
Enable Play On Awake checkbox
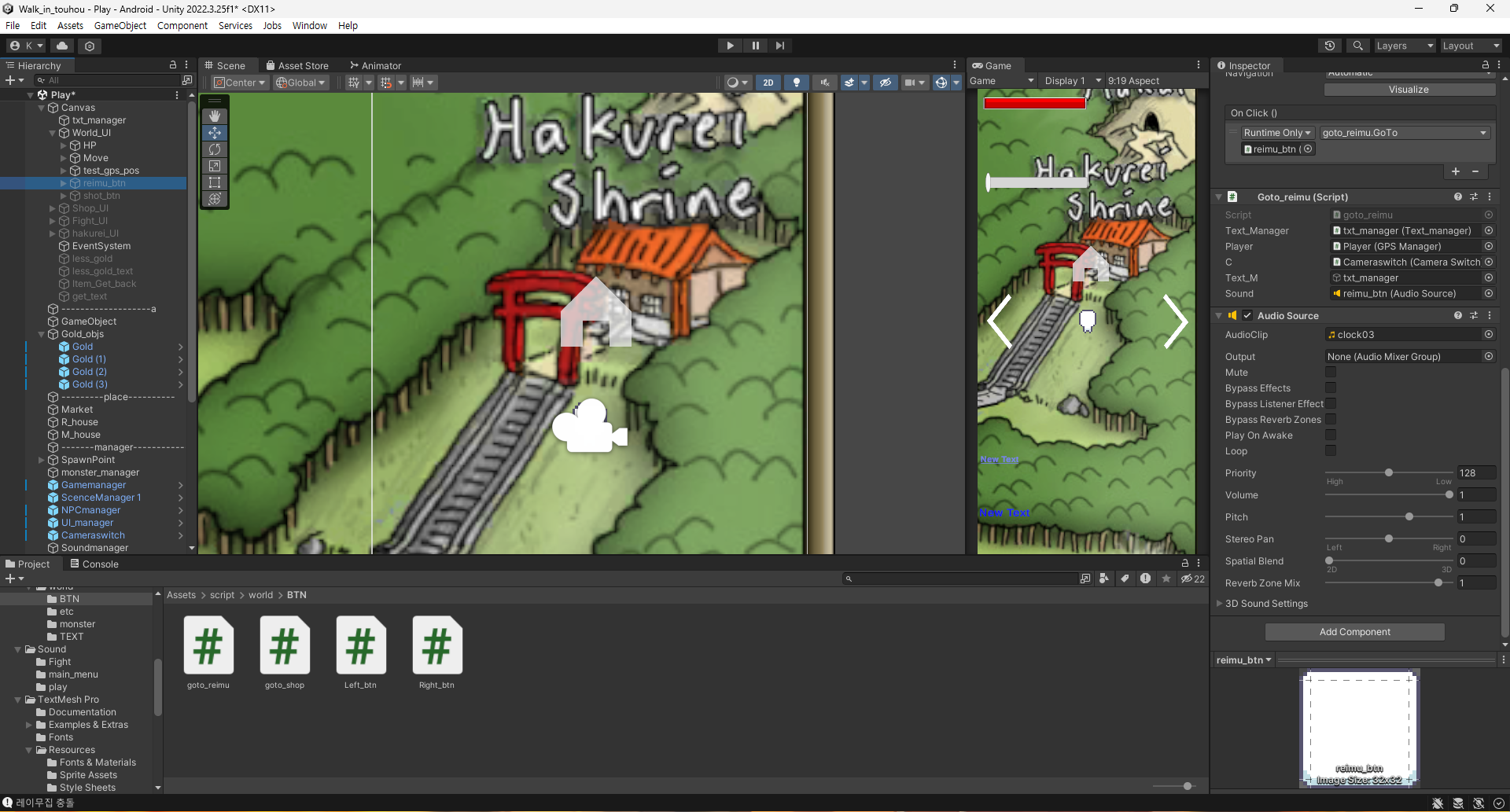pyautogui.click(x=1331, y=435)
